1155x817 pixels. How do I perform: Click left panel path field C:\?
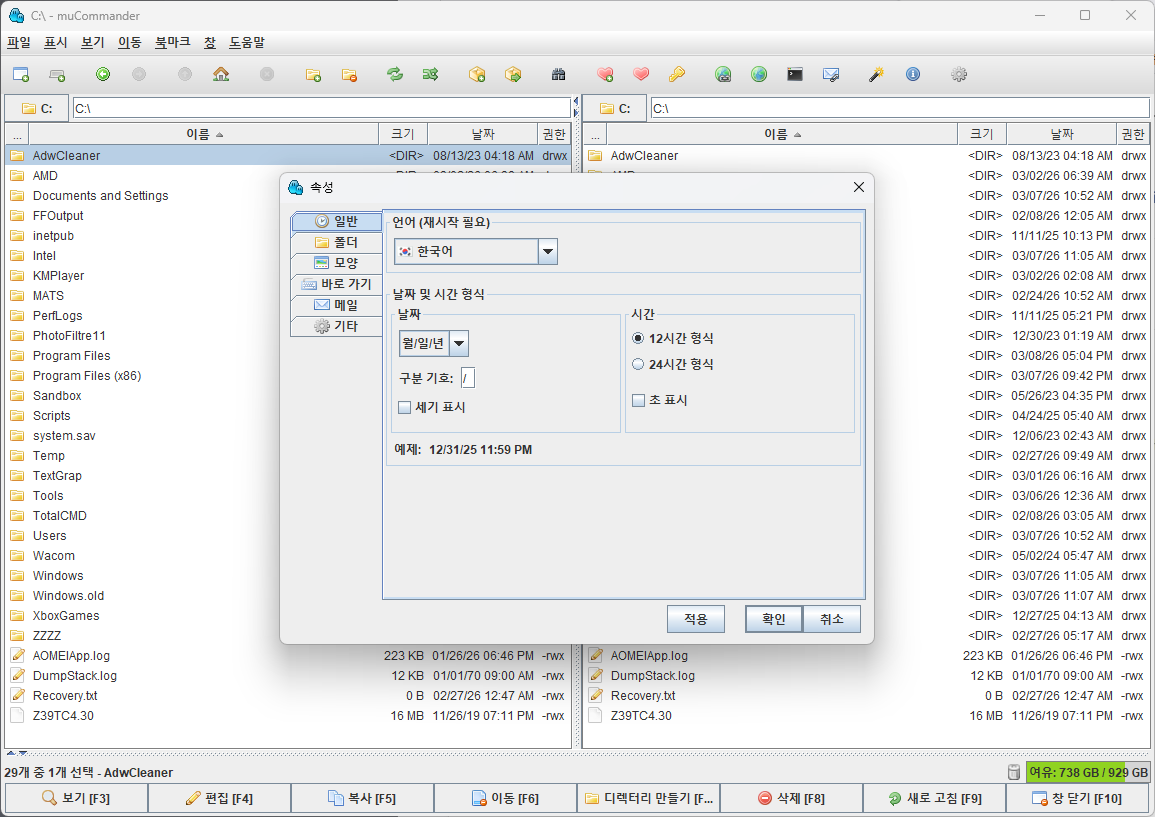(x=321, y=108)
